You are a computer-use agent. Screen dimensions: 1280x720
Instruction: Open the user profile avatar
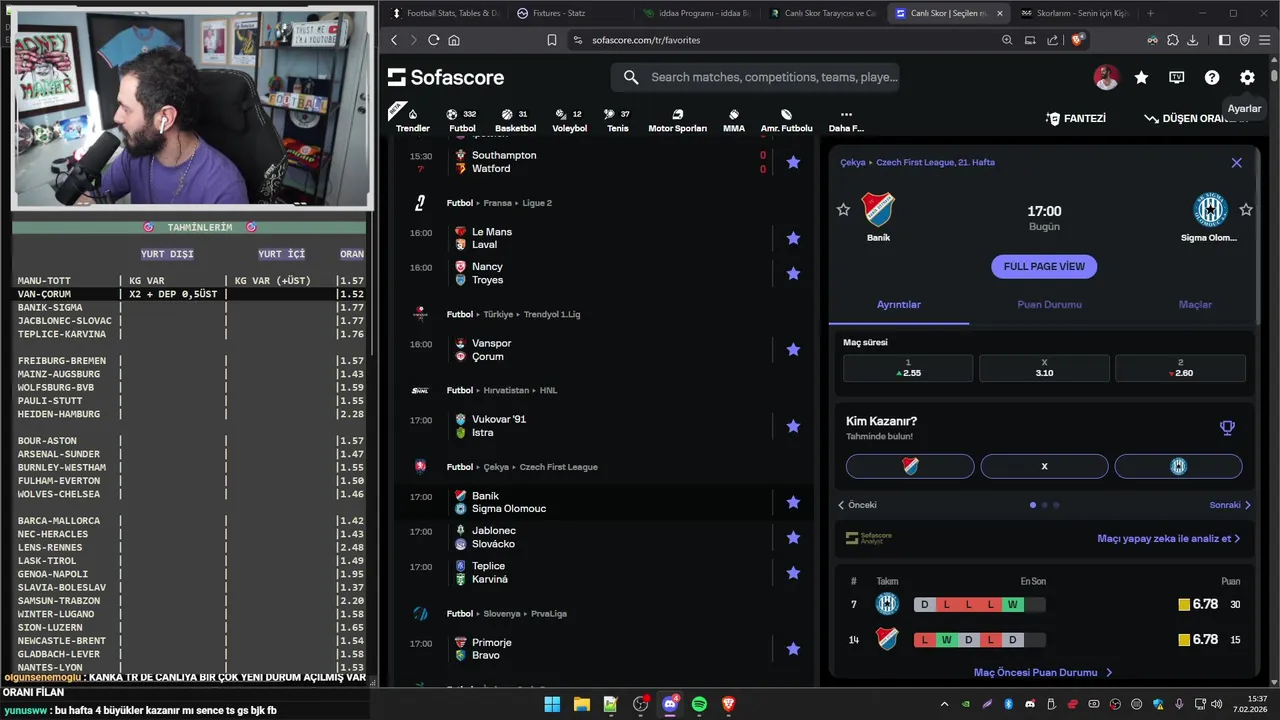click(x=1106, y=77)
